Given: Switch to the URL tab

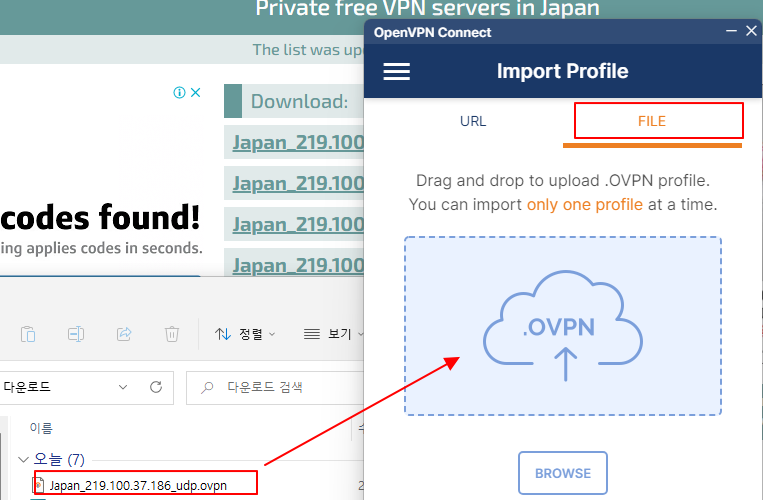Looking at the screenshot, I should (x=472, y=121).
